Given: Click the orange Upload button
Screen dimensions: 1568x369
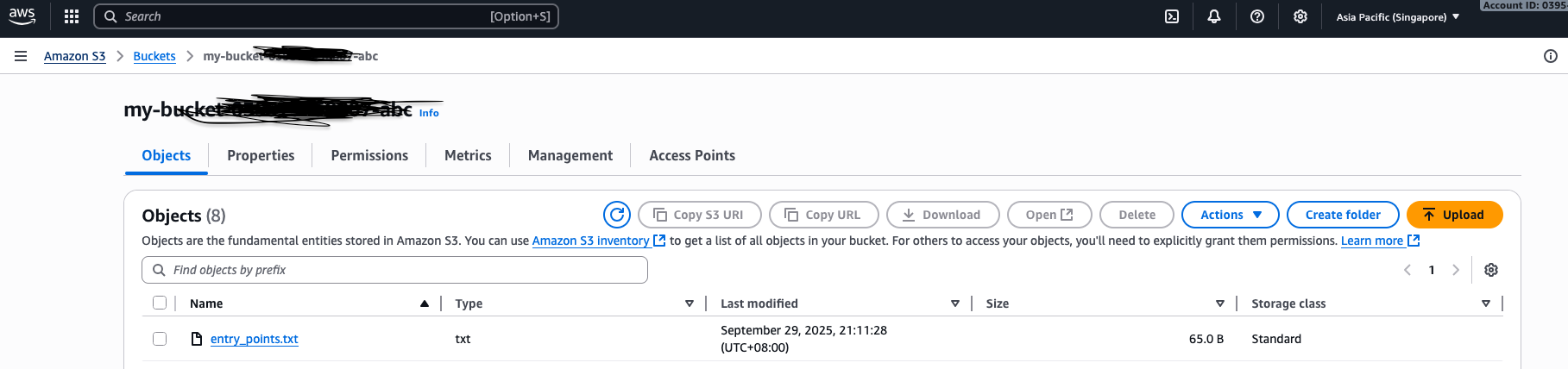Looking at the screenshot, I should tap(1454, 215).
